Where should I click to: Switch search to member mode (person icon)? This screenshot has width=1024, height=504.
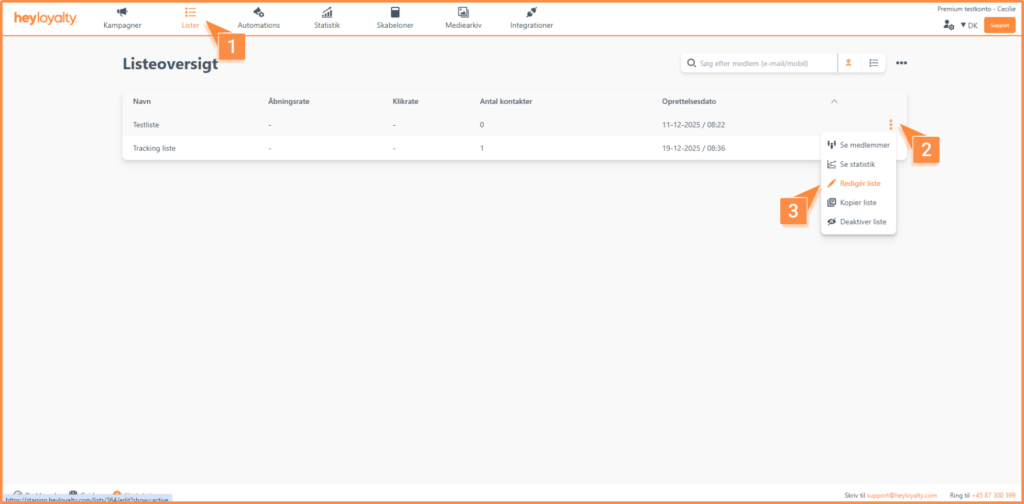click(848, 63)
